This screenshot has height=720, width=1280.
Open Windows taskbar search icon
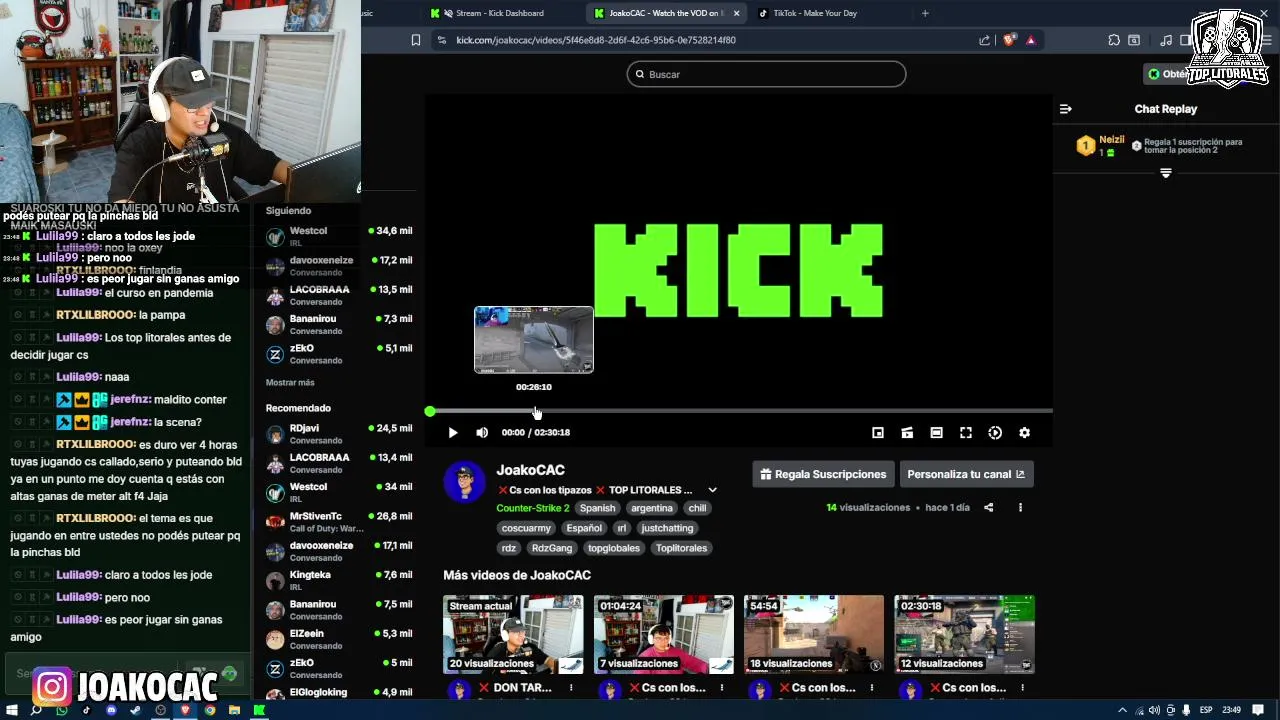pos(37,710)
